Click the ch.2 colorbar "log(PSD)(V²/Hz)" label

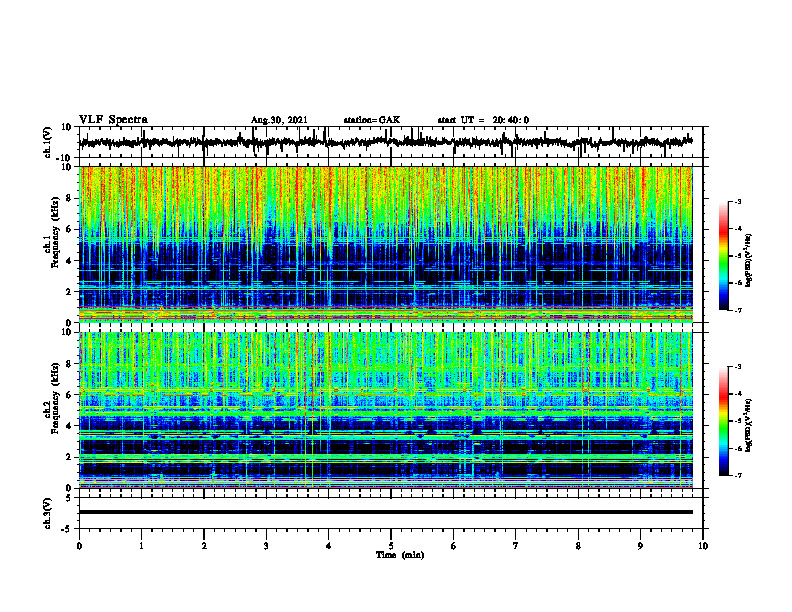[x=749, y=425]
